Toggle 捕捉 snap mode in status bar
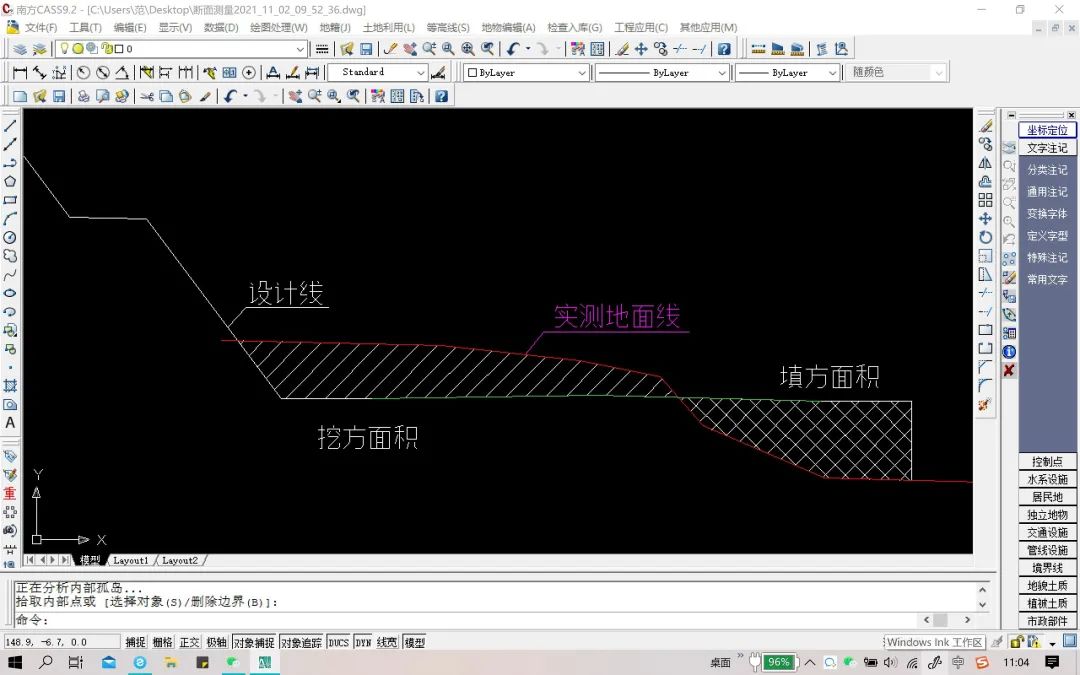This screenshot has width=1080, height=675. (136, 643)
